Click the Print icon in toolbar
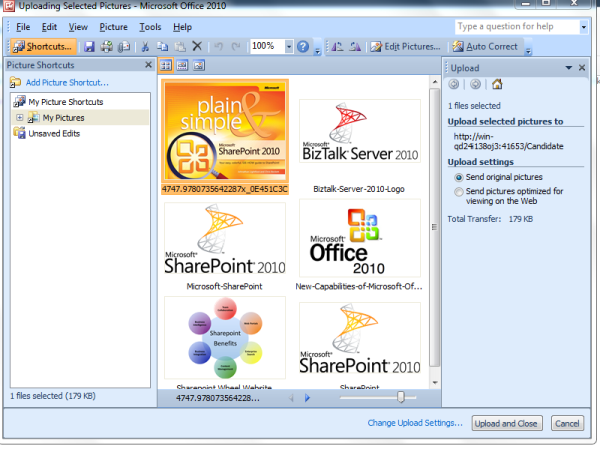600x449 pixels. pos(106,47)
